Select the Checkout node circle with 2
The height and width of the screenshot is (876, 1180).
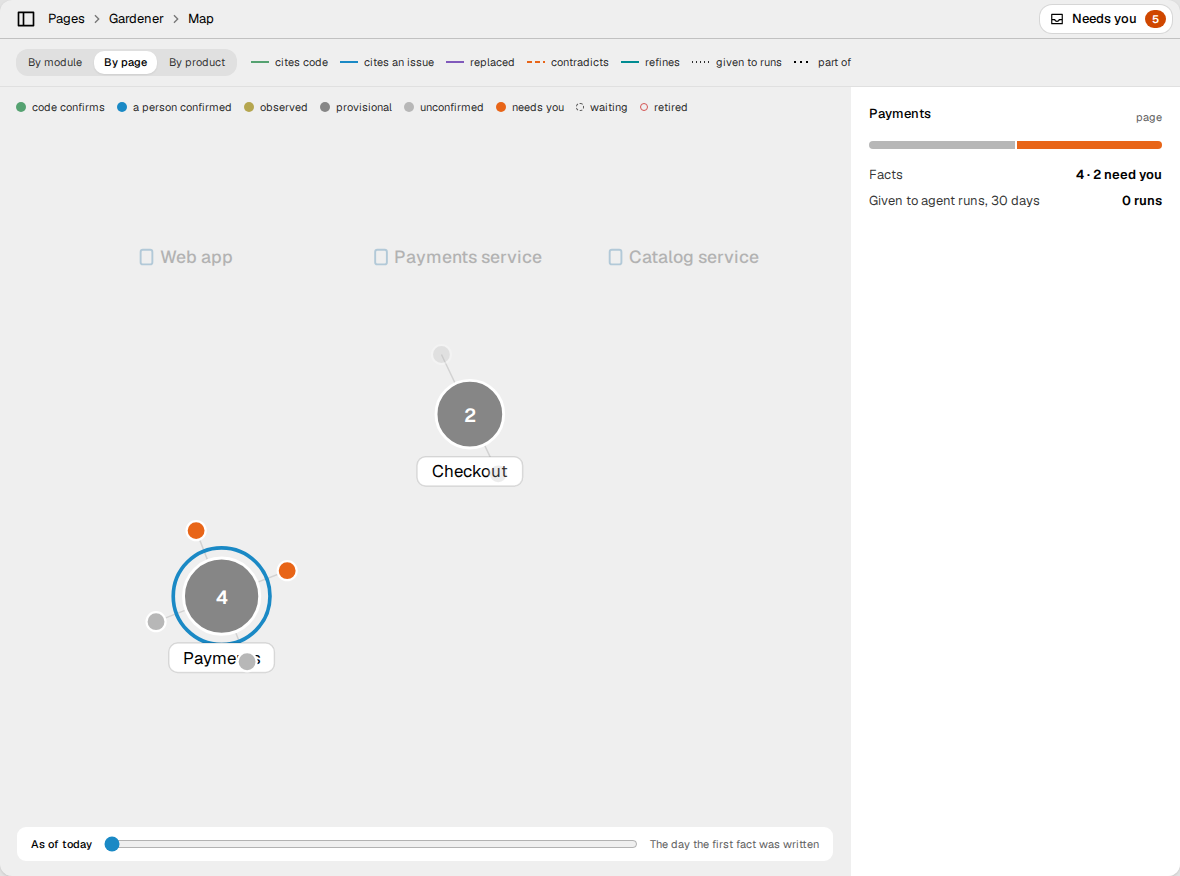tap(470, 414)
